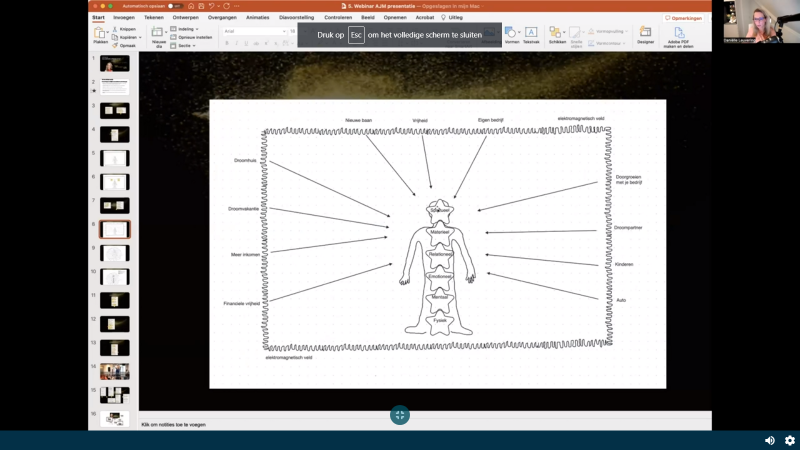The height and width of the screenshot is (450, 800).
Task: Click the Opmerkingen button
Action: pos(685,18)
